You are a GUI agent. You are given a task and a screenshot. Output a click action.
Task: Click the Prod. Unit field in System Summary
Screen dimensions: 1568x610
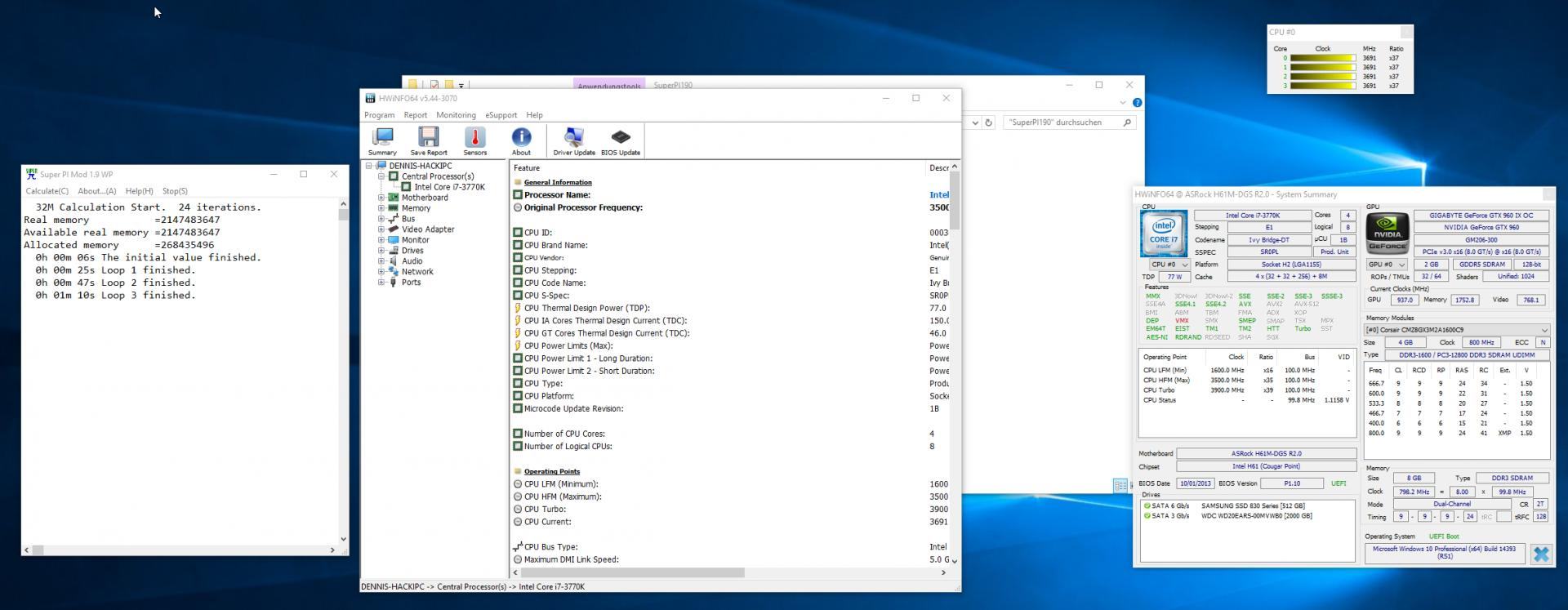[x=1334, y=252]
